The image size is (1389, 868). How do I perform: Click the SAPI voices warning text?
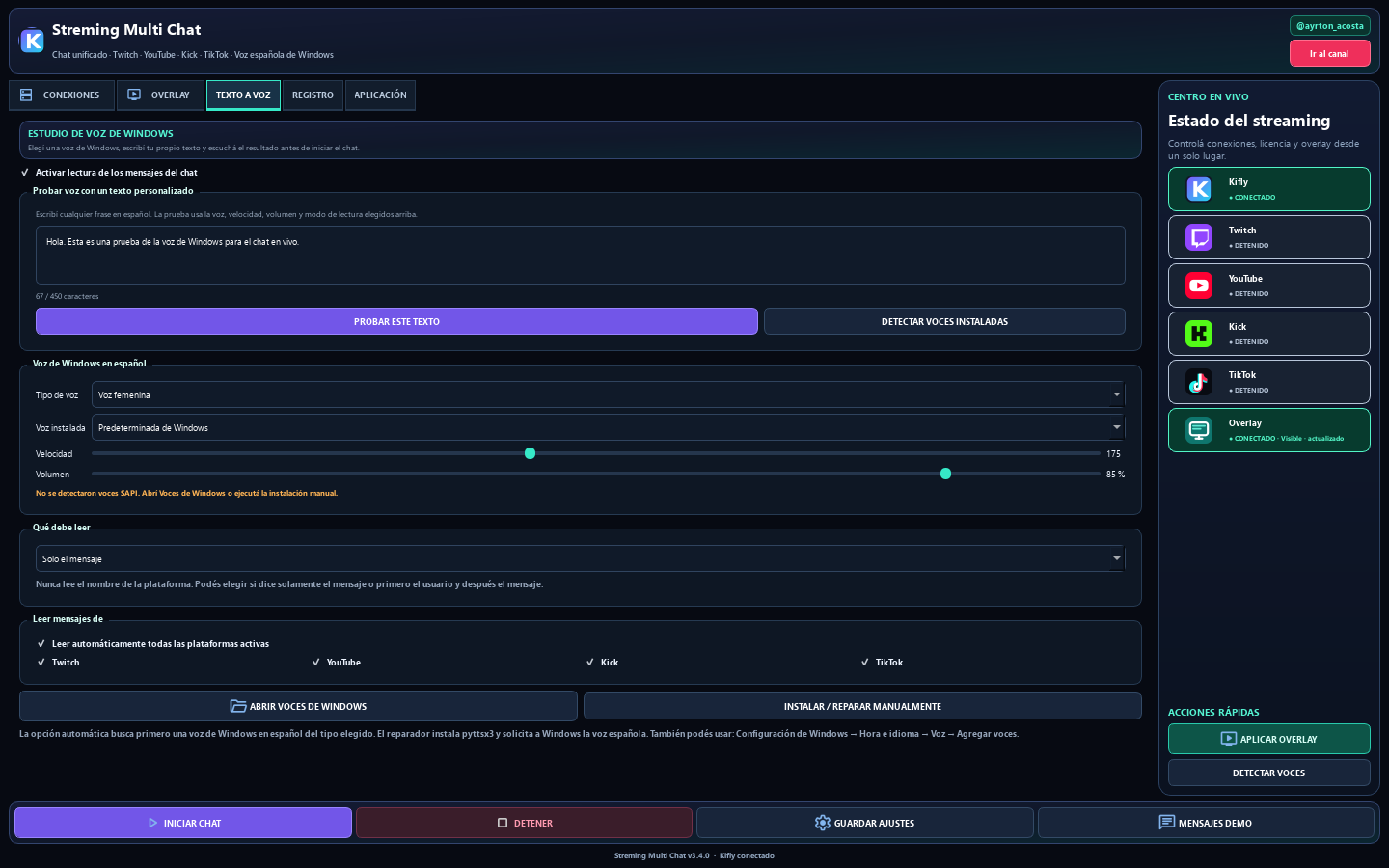(186, 494)
